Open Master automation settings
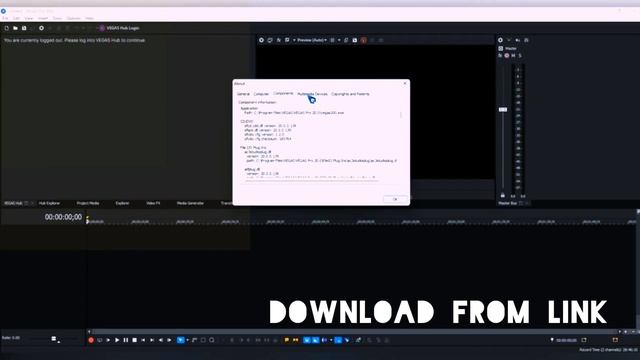This screenshot has width=640, height=360. click(x=507, y=56)
